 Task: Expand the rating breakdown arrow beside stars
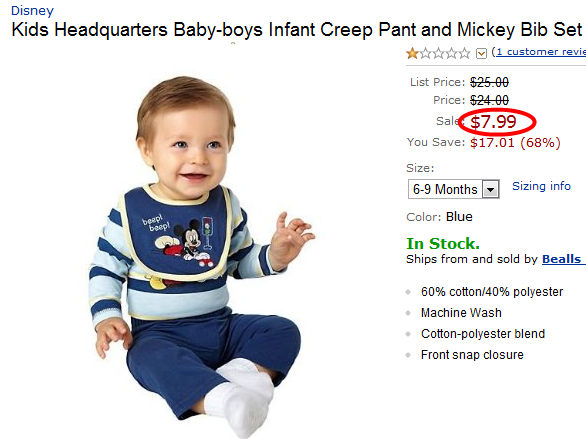(481, 54)
